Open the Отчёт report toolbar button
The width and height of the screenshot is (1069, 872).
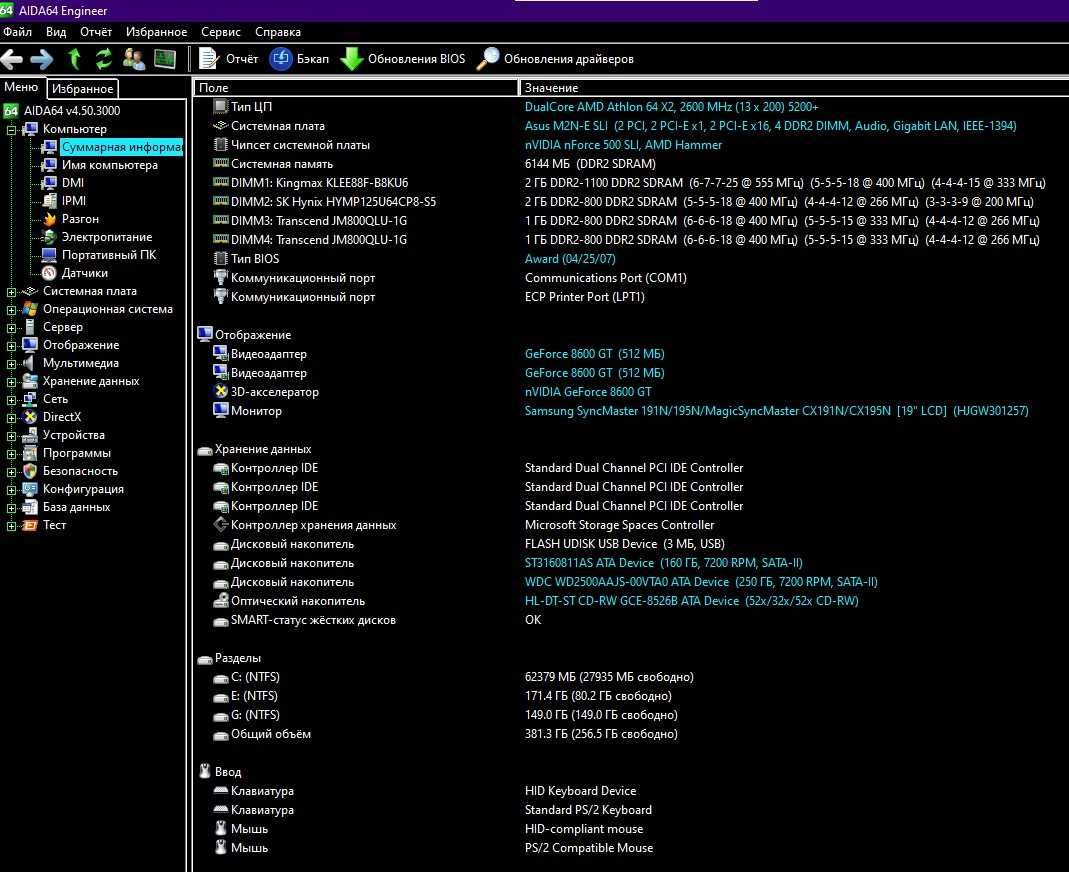(228, 59)
